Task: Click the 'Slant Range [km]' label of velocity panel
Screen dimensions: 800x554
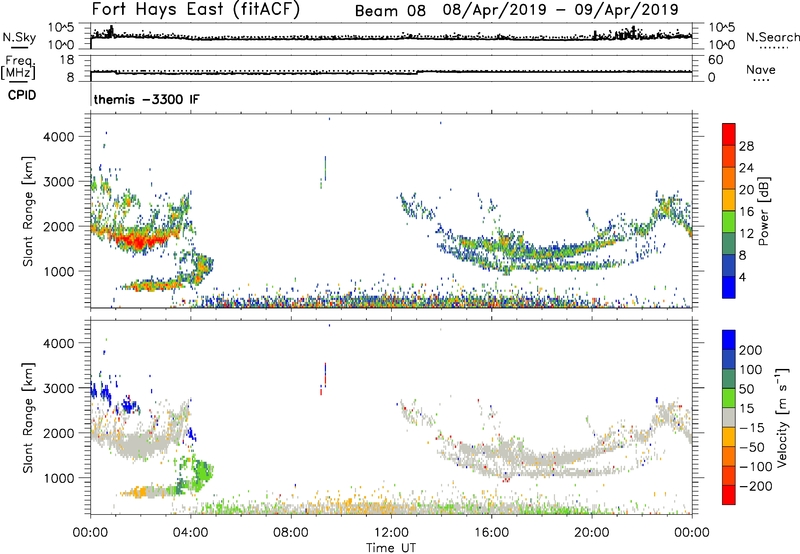Action: click(28, 418)
